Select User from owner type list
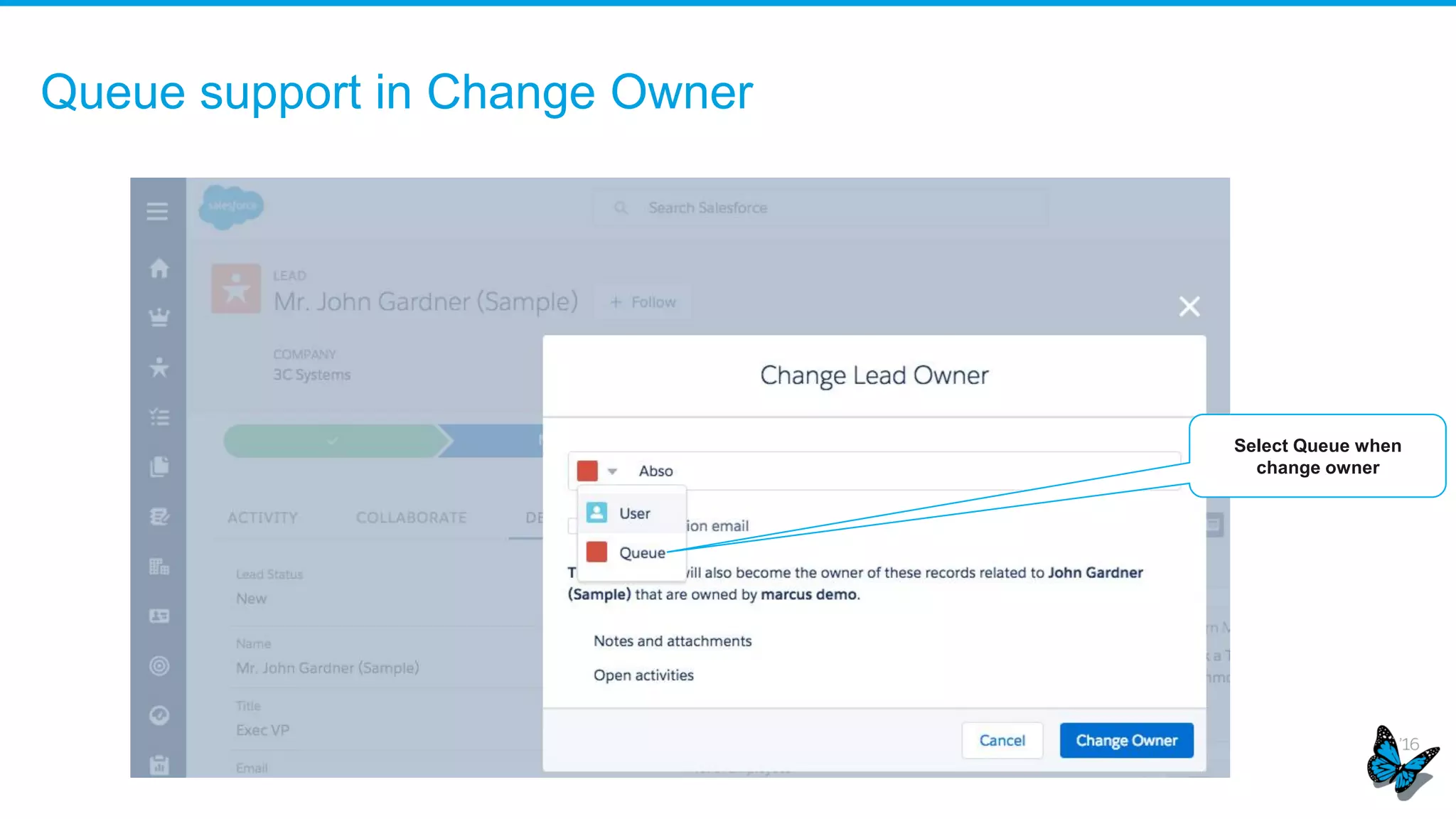 click(x=632, y=513)
